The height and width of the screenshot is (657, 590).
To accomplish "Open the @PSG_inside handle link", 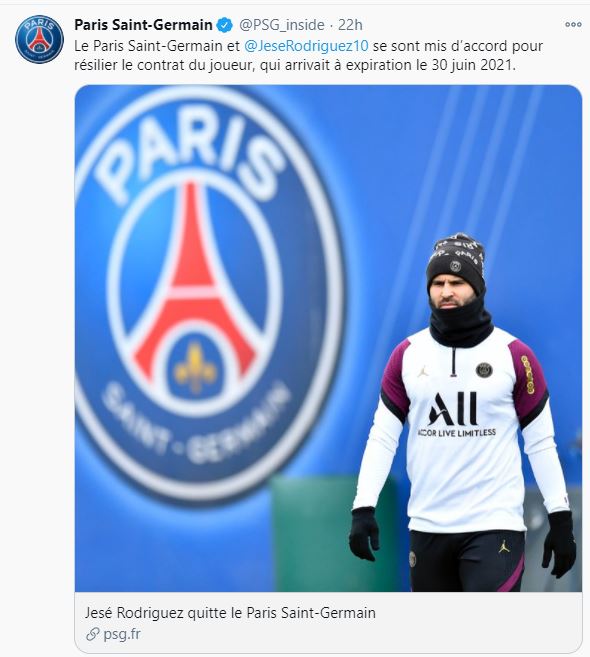I will (282, 25).
